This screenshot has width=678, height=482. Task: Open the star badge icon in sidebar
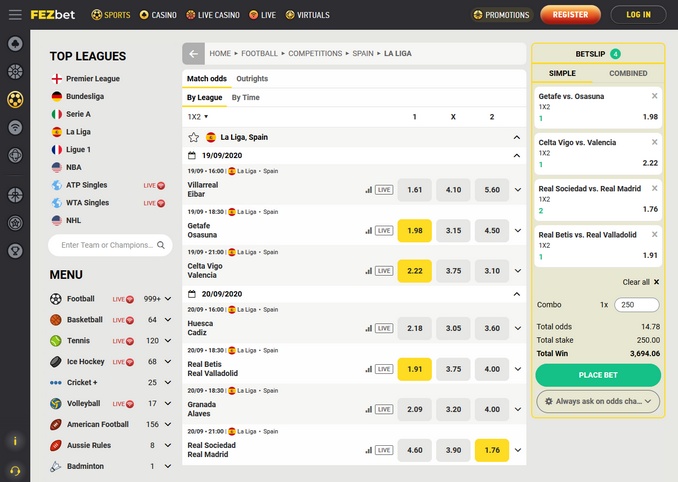coord(15,223)
